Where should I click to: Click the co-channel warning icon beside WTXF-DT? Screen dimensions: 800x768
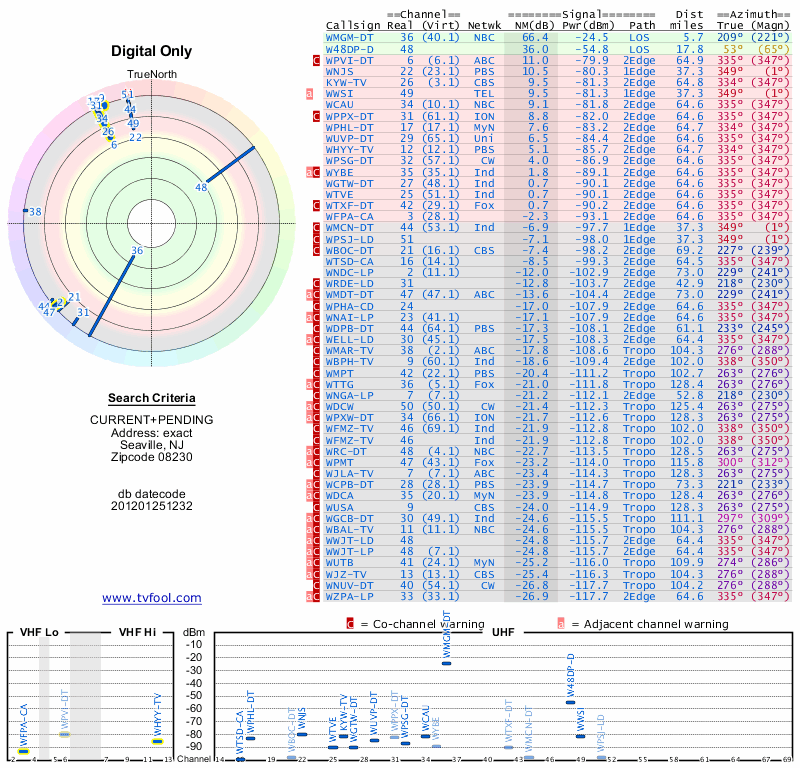tap(317, 205)
